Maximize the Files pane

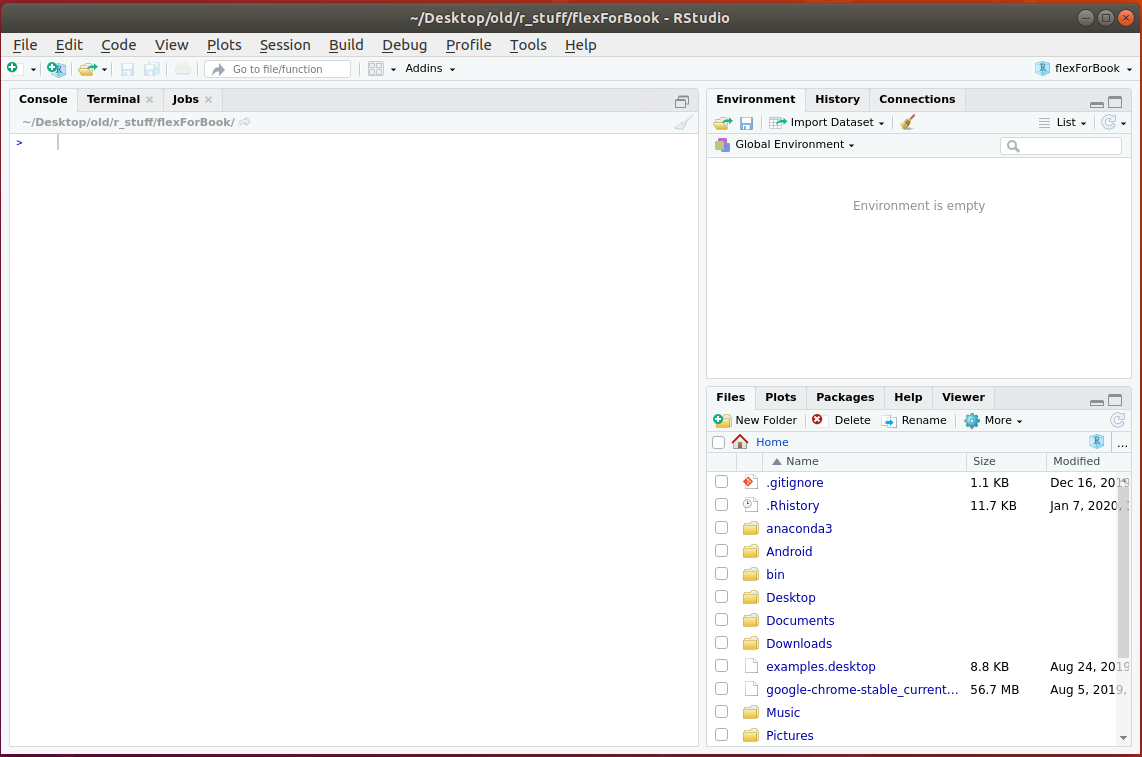click(1115, 400)
